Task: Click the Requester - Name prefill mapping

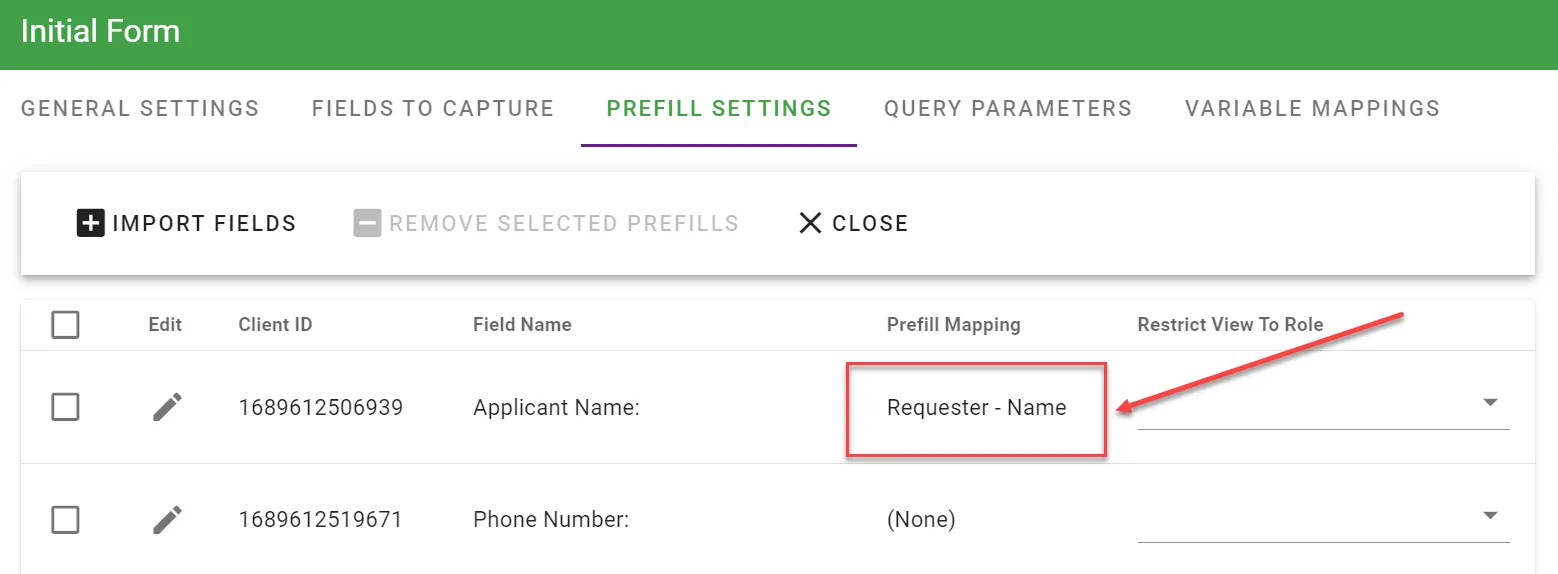Action: pos(976,408)
